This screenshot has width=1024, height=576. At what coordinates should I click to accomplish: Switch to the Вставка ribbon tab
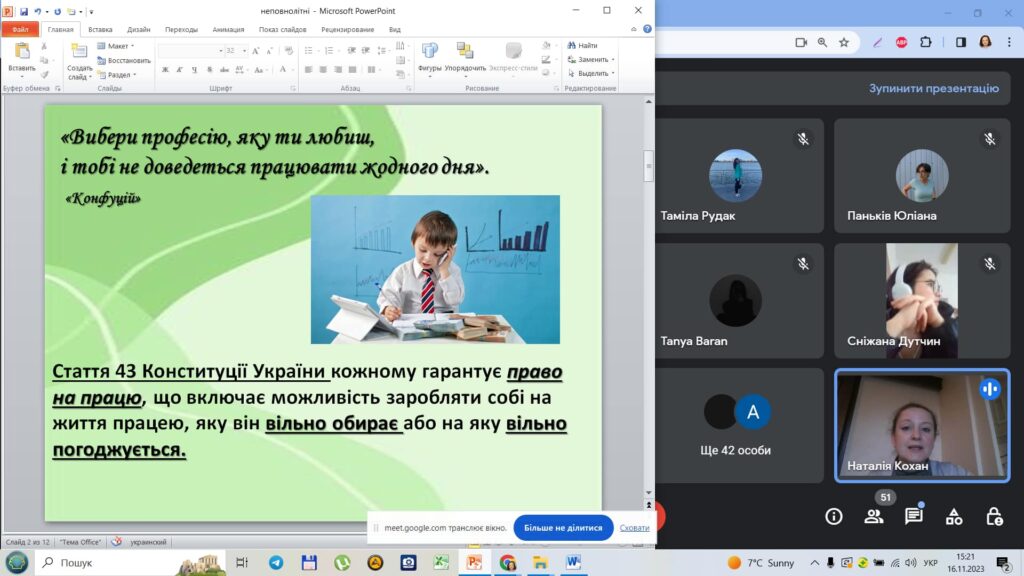tap(100, 30)
